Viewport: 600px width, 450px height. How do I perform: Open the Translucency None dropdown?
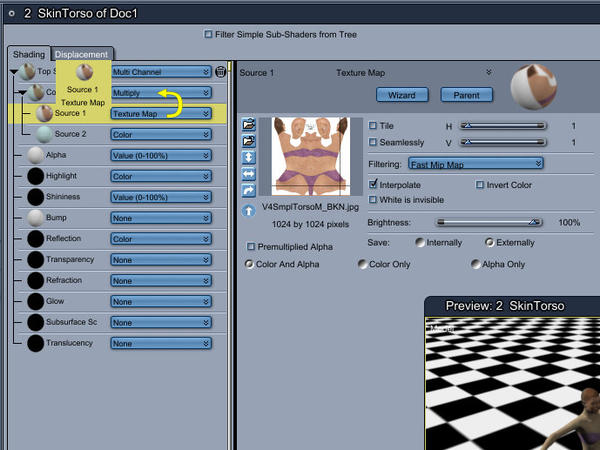click(161, 343)
